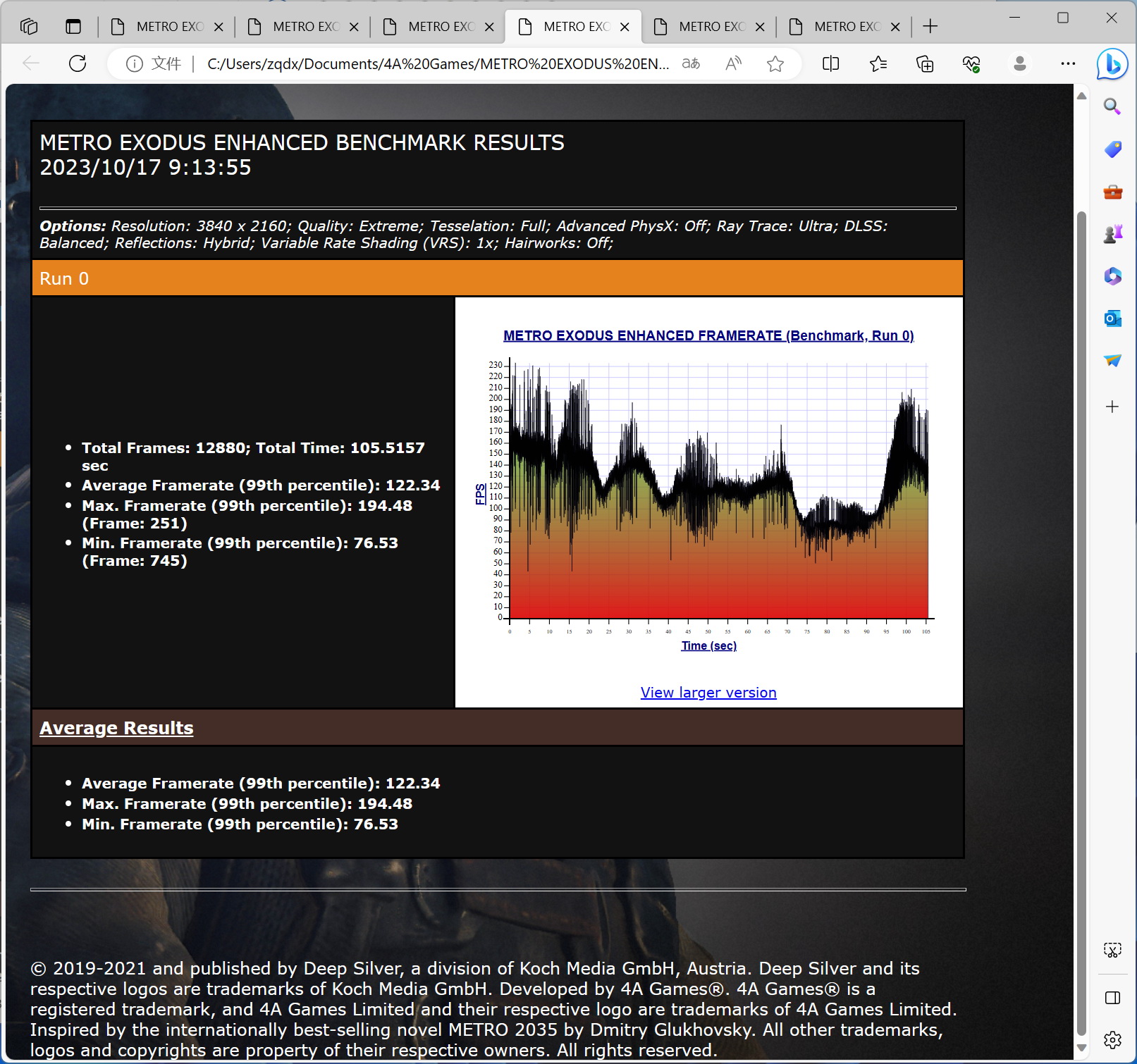Screen dimensions: 1137x1064
Task: Open split screen icon
Action: 831,64
